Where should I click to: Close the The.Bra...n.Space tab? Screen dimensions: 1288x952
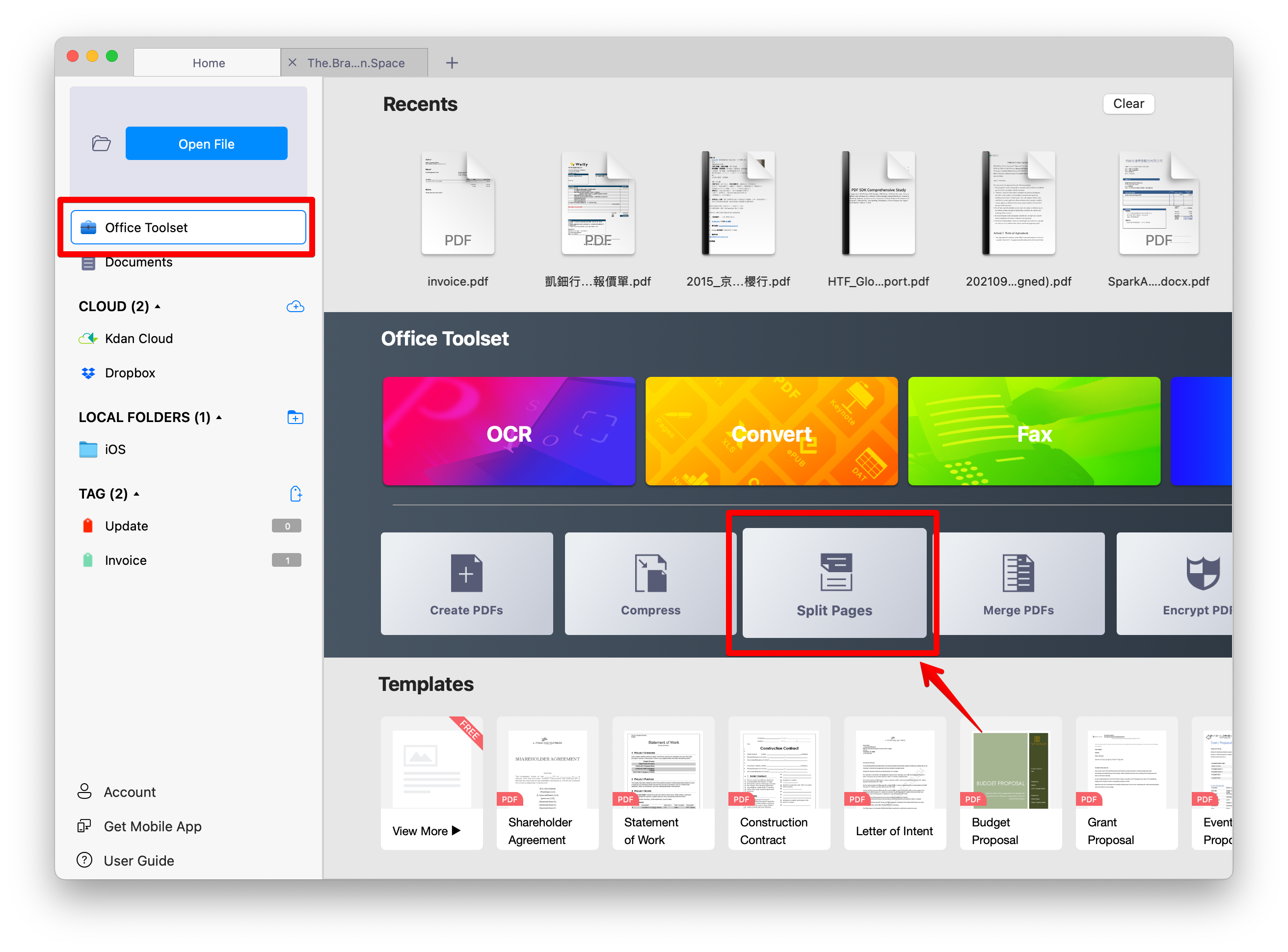(x=293, y=62)
